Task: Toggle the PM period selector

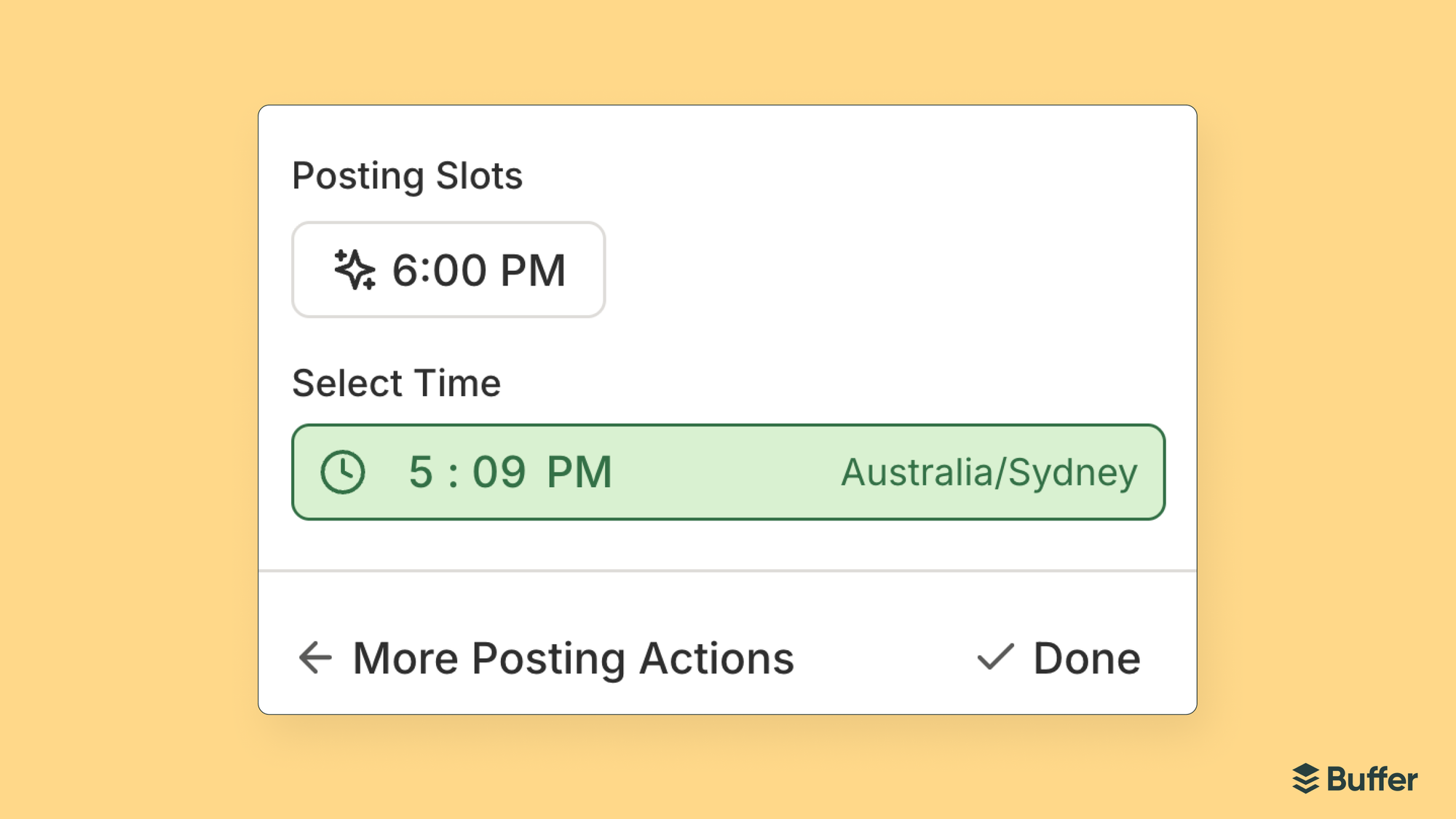Action: click(x=579, y=472)
